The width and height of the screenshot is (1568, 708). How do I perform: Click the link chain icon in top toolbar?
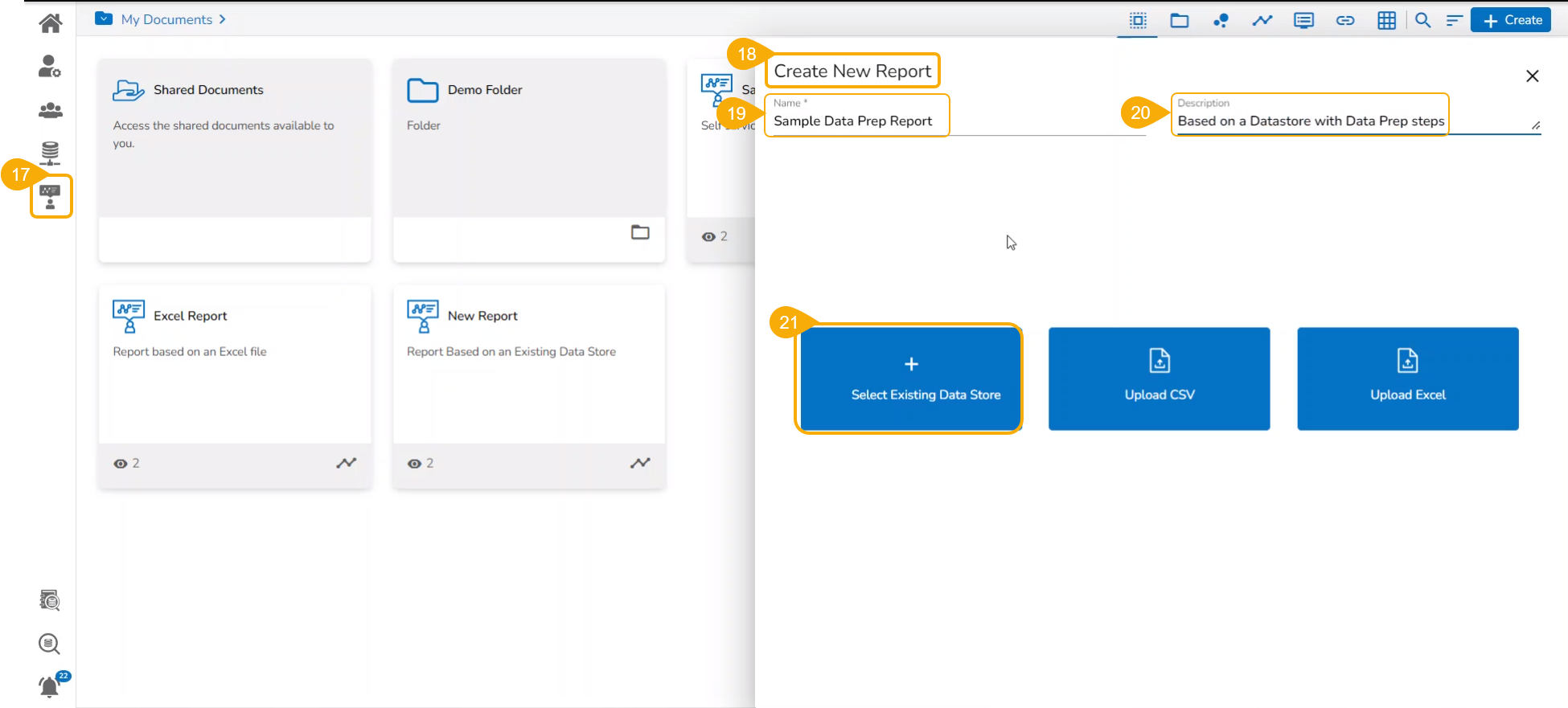[1345, 21]
